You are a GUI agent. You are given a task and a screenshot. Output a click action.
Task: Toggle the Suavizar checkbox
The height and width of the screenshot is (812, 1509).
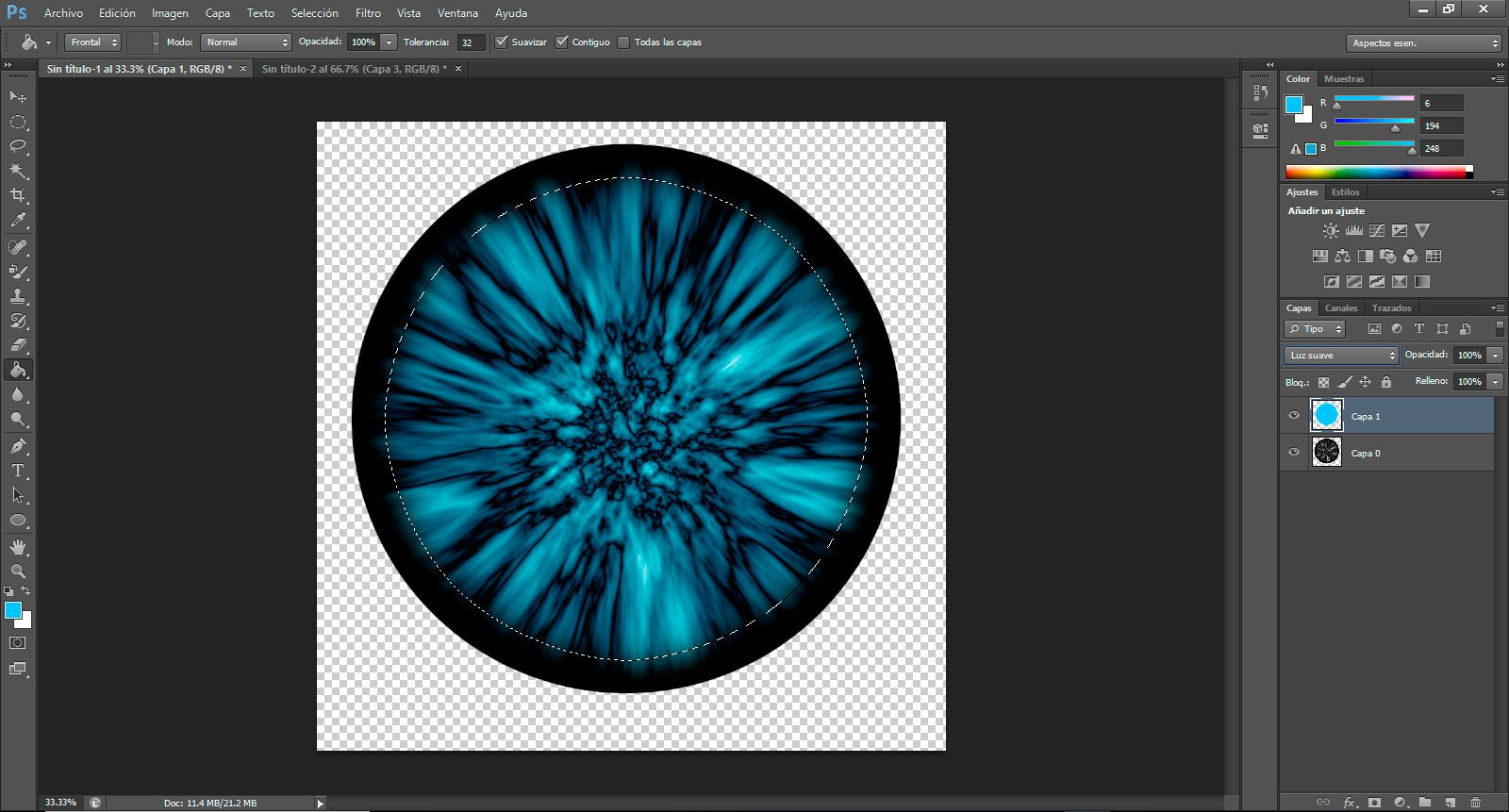[502, 41]
